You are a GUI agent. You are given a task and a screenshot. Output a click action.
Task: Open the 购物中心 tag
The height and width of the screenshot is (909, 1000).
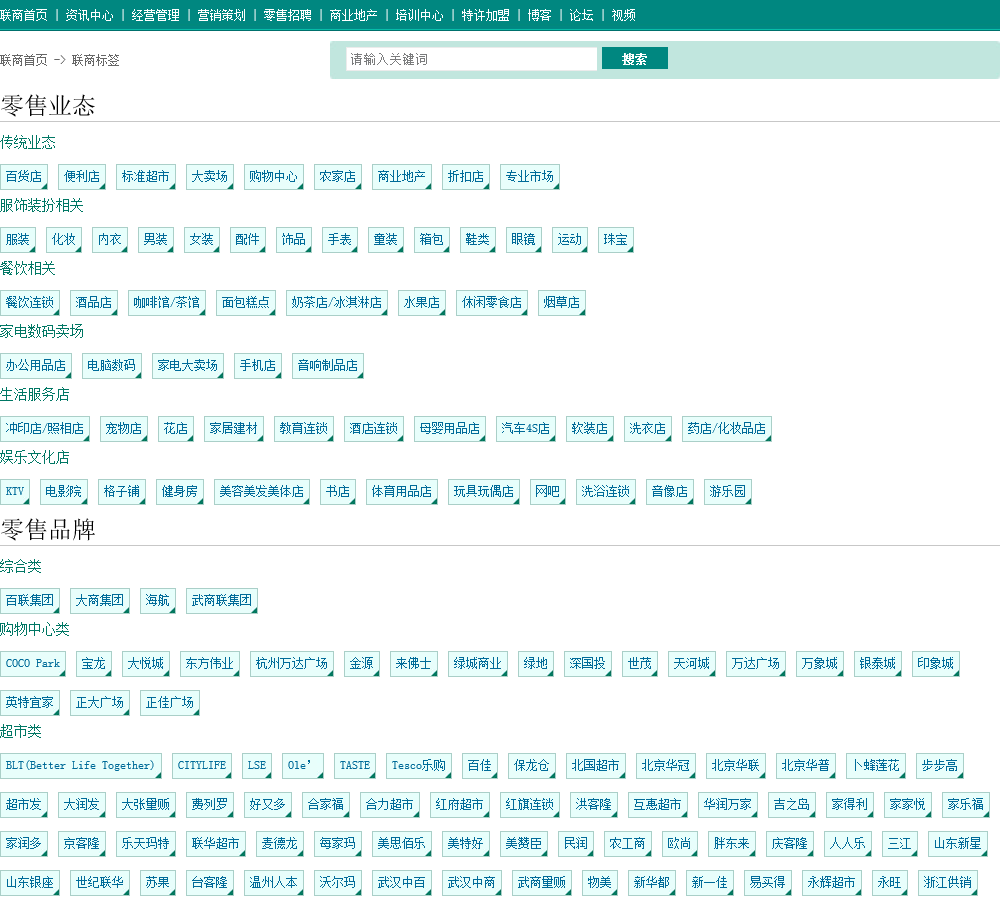[274, 177]
